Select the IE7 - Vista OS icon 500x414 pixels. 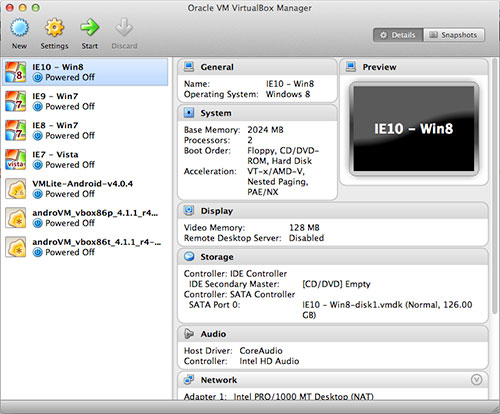15,159
